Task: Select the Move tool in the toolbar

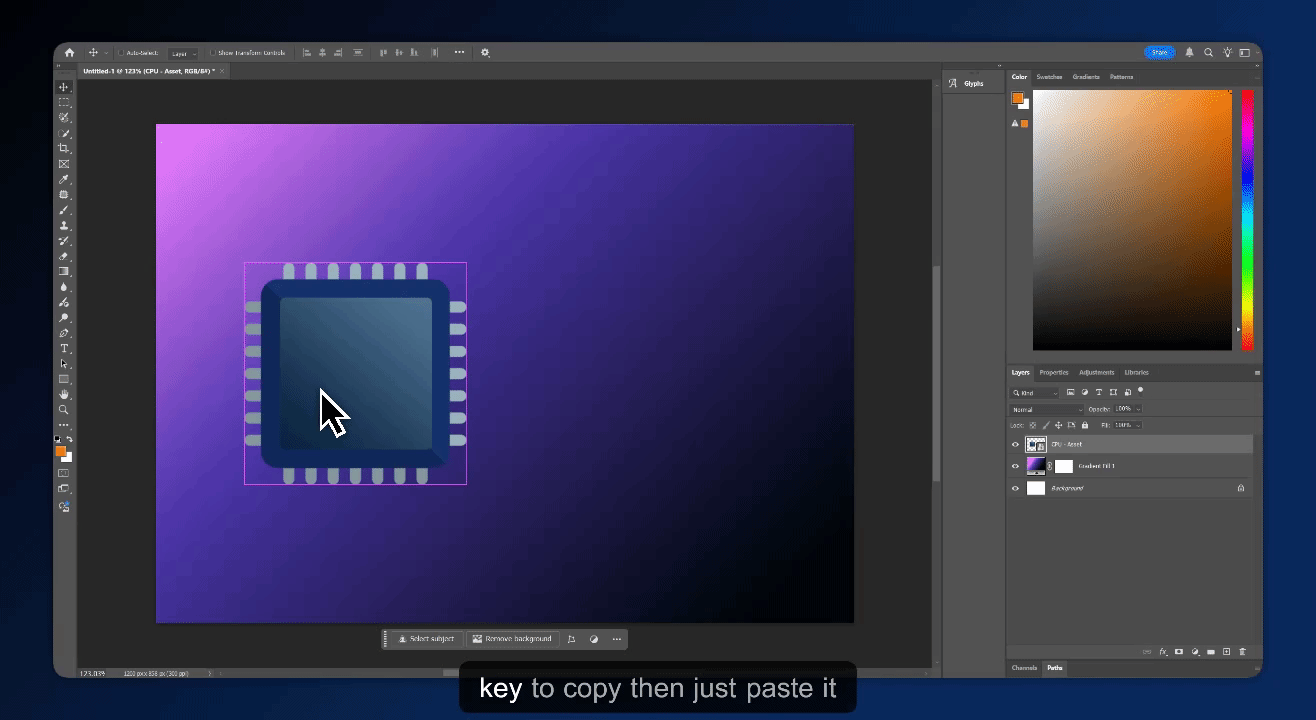Action: (64, 87)
